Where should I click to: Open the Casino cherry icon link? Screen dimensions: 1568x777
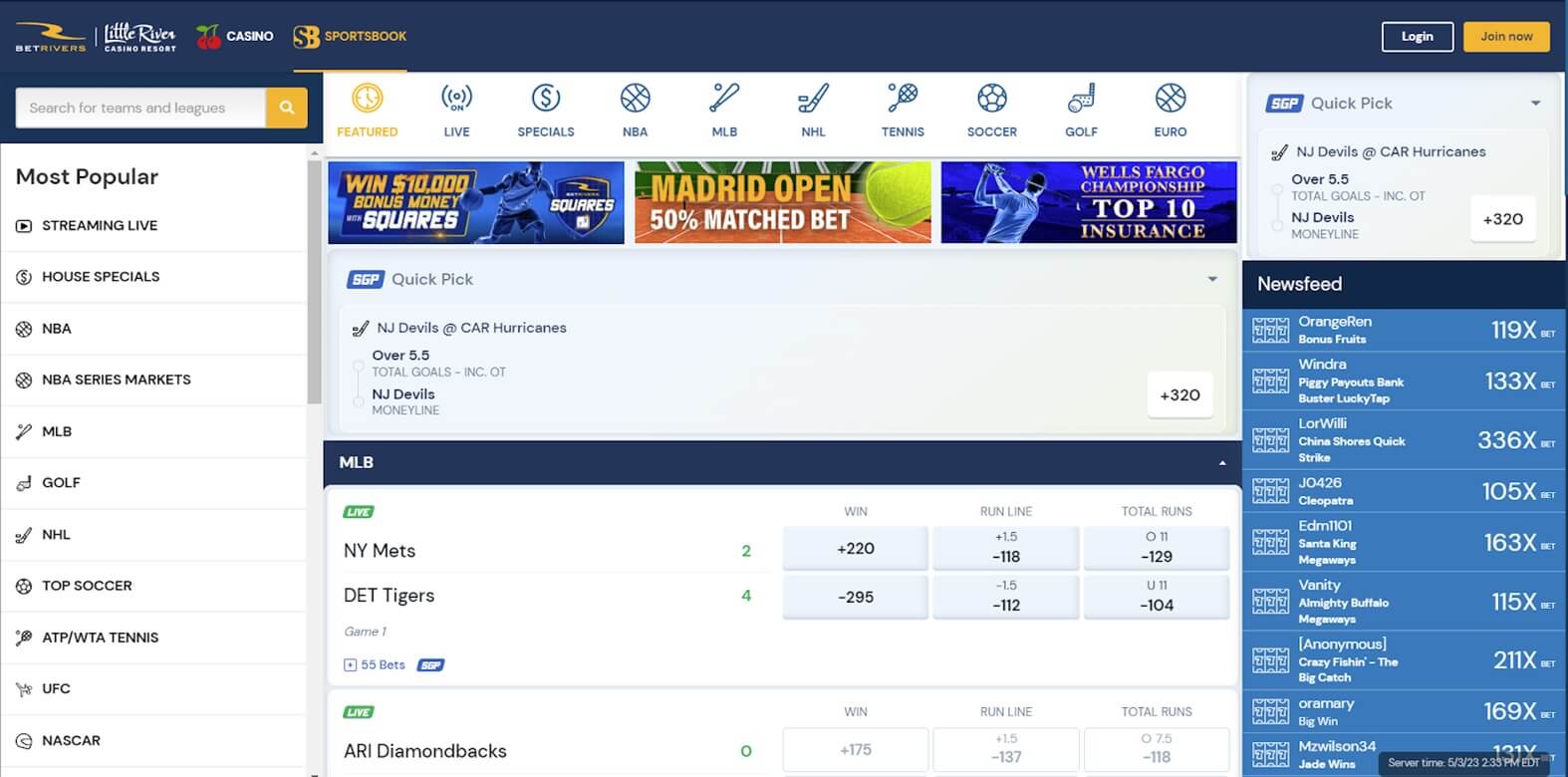pos(208,37)
